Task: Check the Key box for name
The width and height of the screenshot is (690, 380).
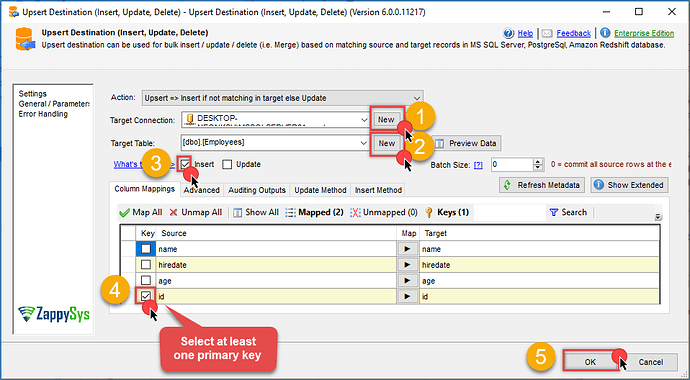Action: pos(146,249)
